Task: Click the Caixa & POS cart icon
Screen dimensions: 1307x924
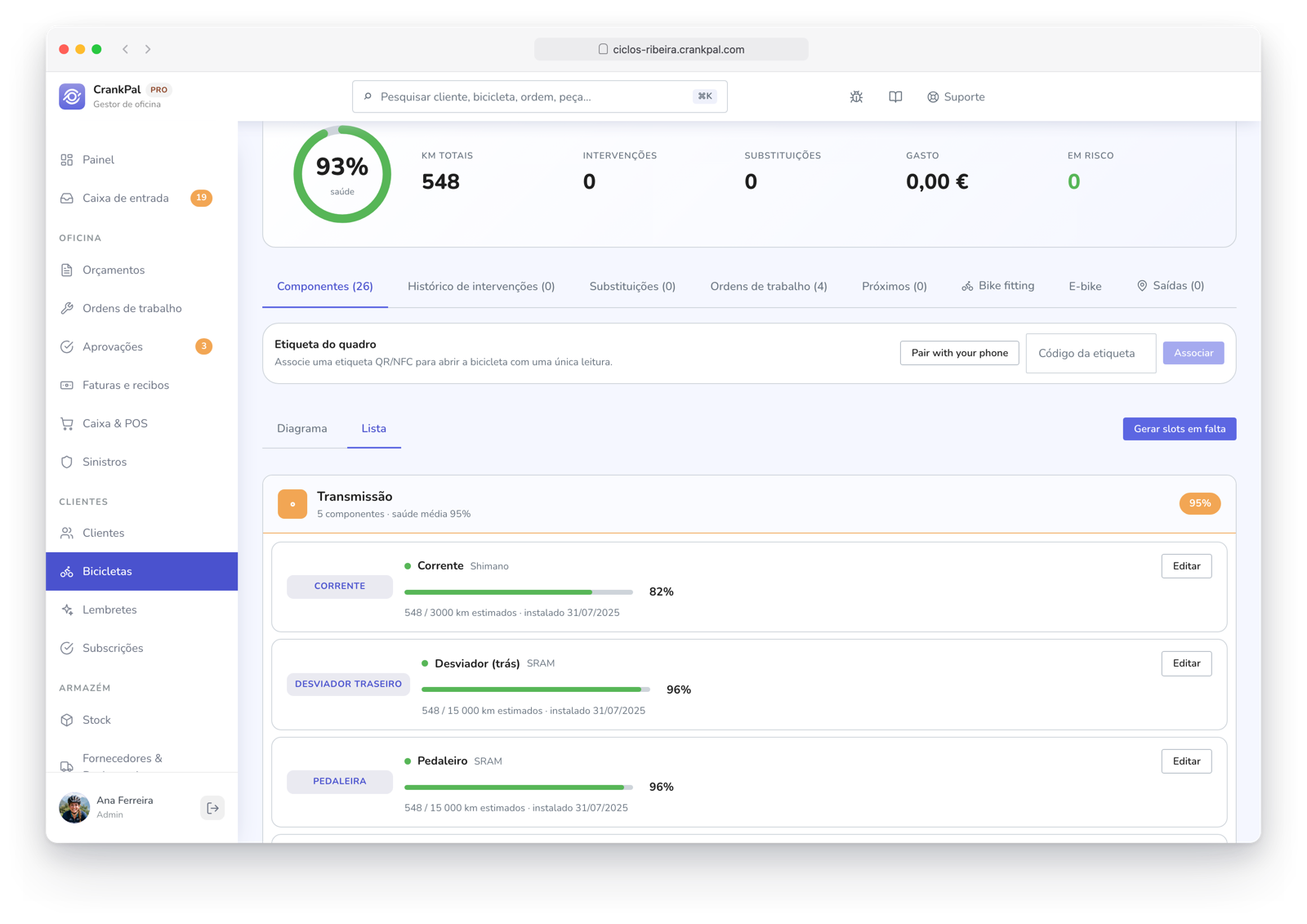Action: [67, 423]
